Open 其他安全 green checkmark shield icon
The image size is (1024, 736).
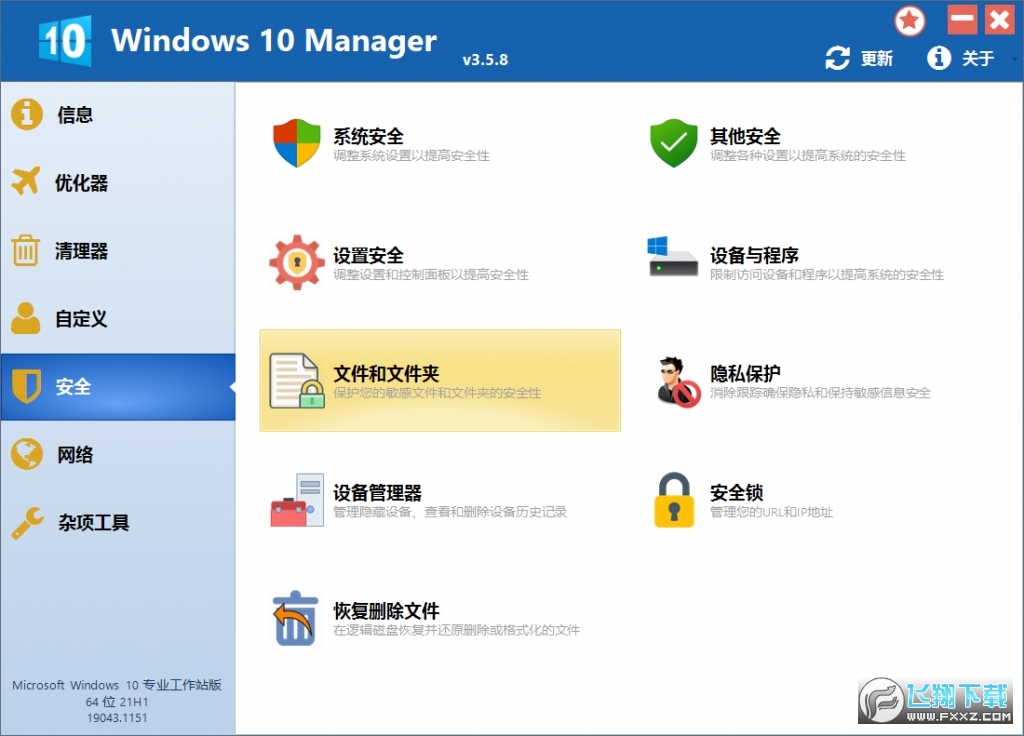673,143
